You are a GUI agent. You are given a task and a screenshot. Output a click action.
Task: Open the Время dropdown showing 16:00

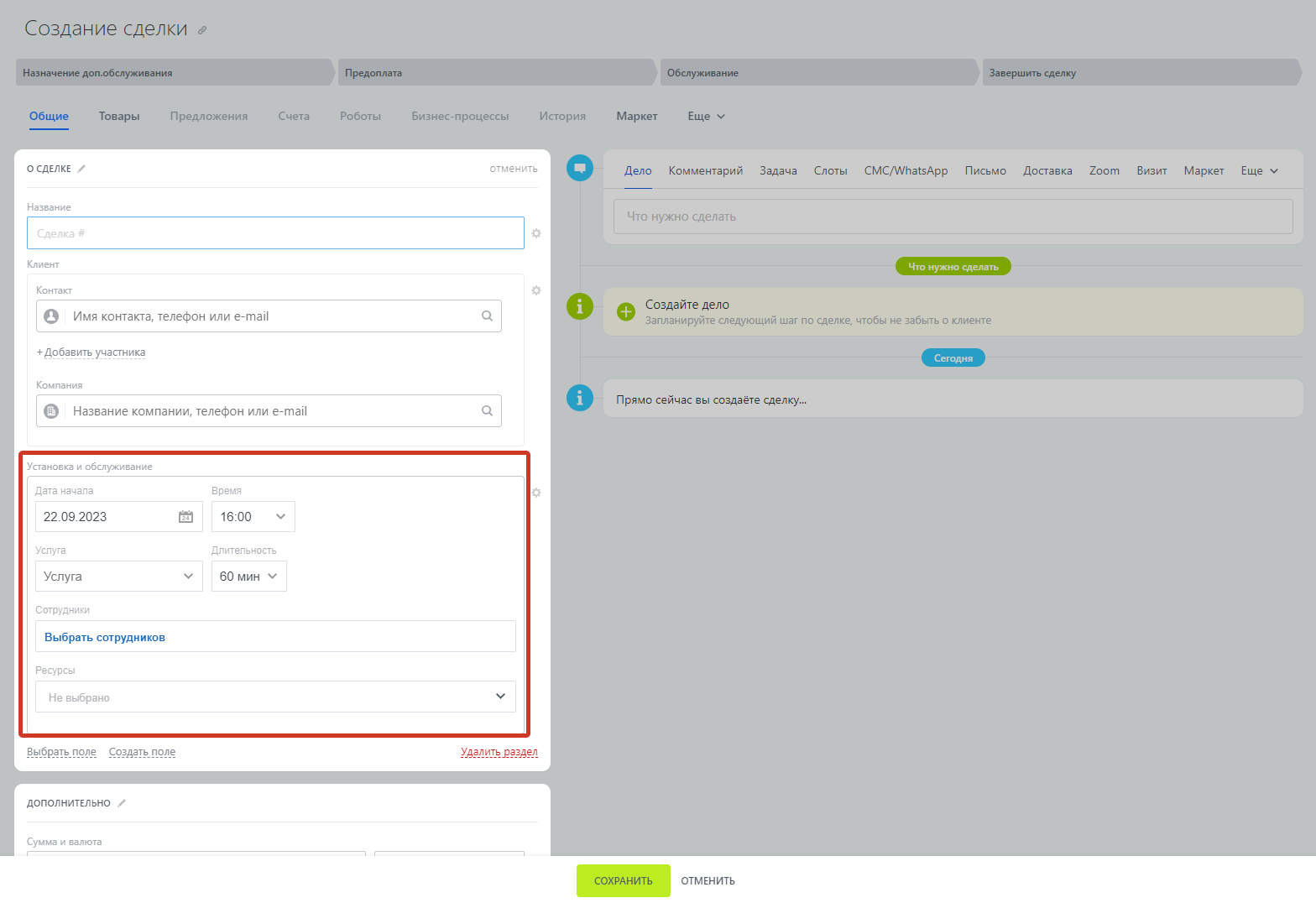253,517
